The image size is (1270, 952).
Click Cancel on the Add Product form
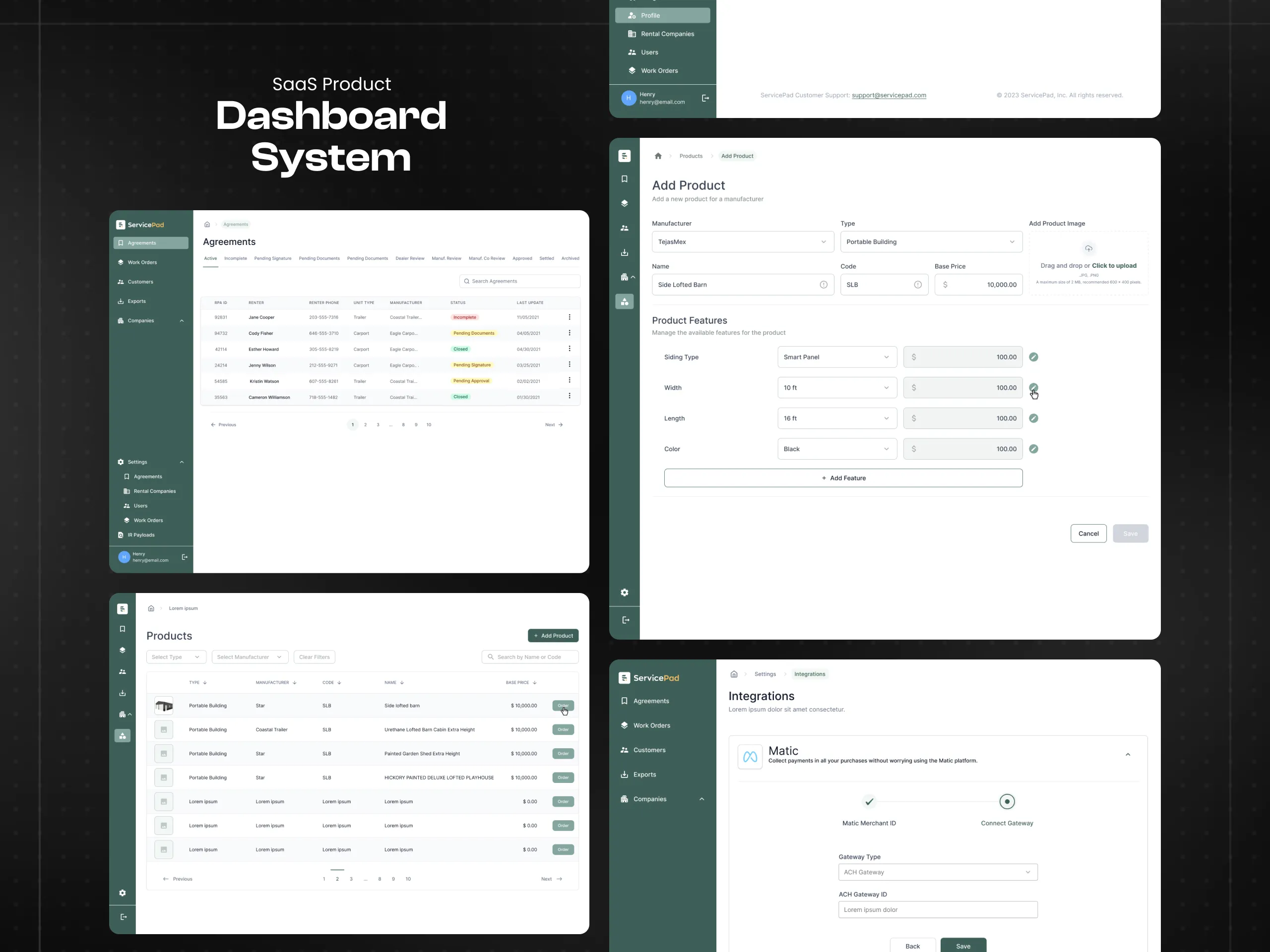pyautogui.click(x=1088, y=534)
